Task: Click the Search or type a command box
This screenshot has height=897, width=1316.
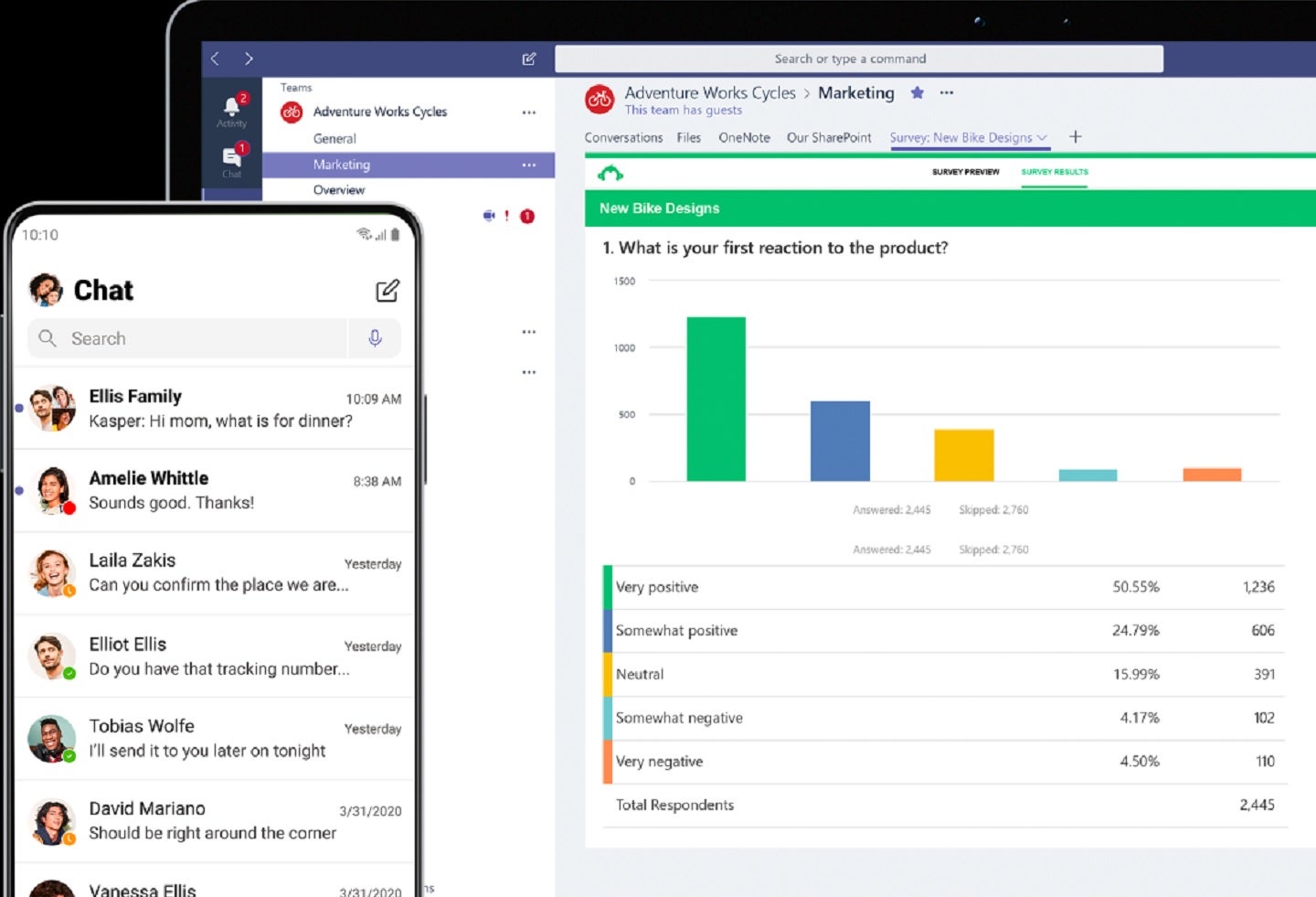Action: [x=858, y=59]
